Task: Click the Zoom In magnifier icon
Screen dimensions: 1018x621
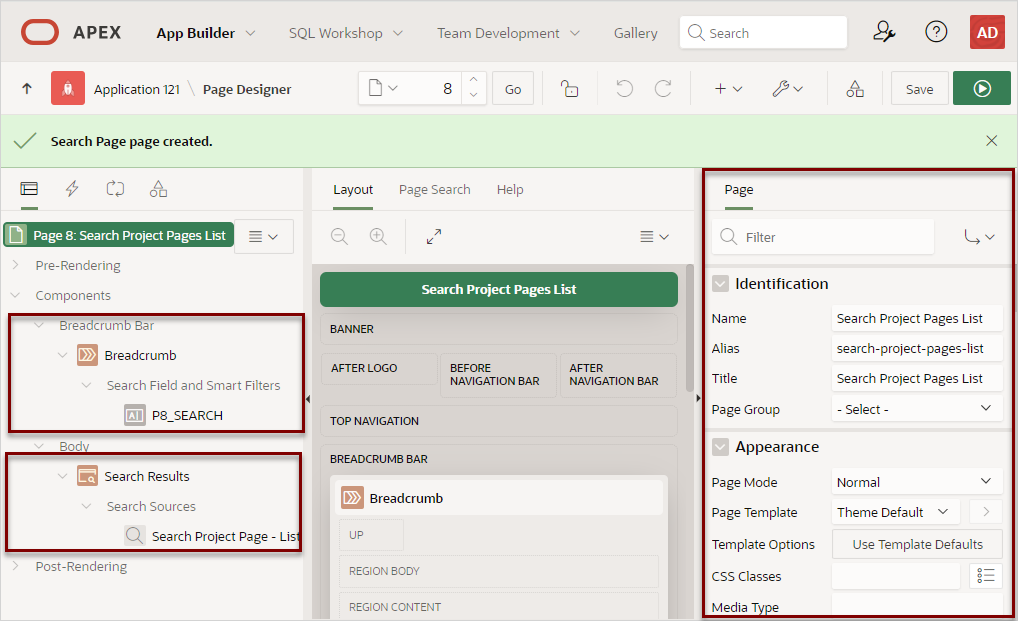Action: 378,236
